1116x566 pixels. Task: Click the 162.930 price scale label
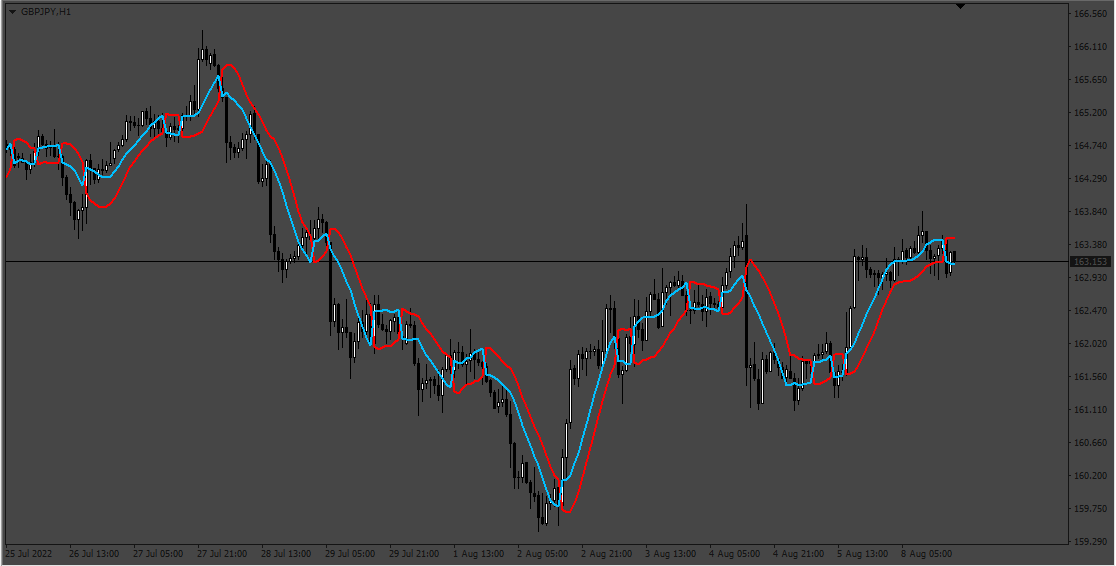[1090, 278]
